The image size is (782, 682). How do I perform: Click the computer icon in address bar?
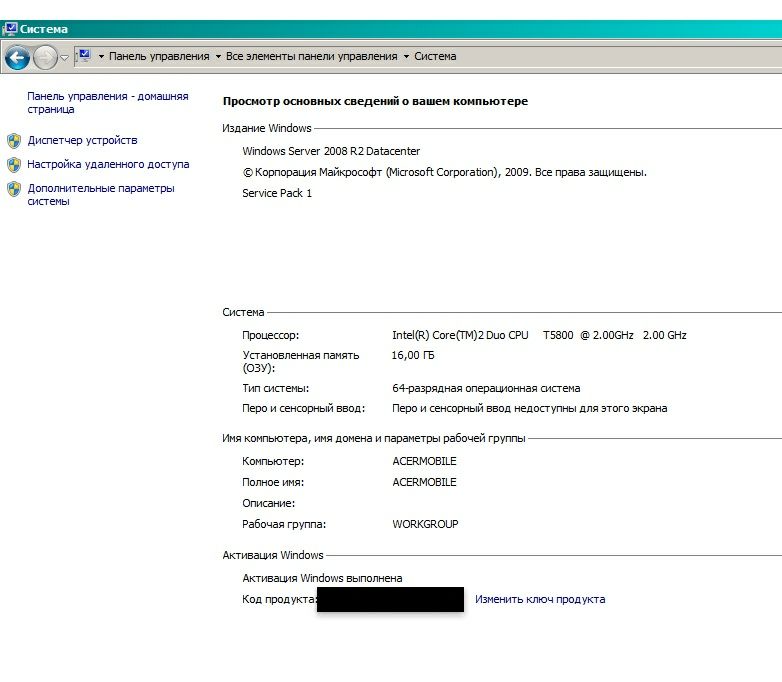click(x=85, y=55)
